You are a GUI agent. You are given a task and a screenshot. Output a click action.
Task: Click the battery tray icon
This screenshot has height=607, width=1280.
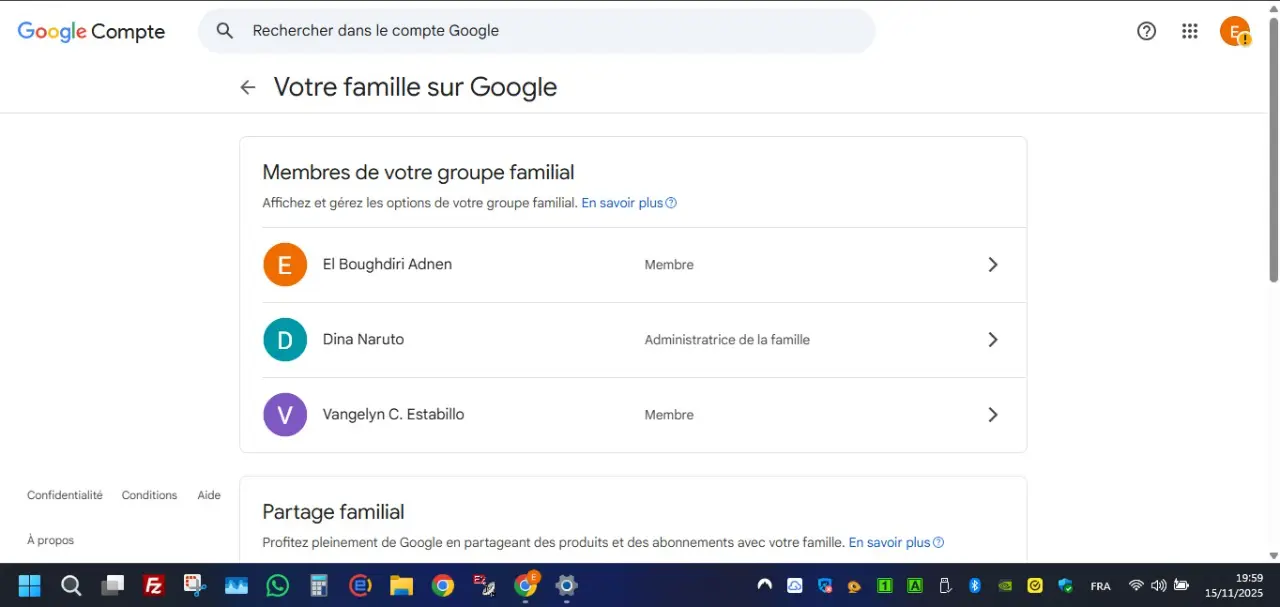pyautogui.click(x=1181, y=586)
